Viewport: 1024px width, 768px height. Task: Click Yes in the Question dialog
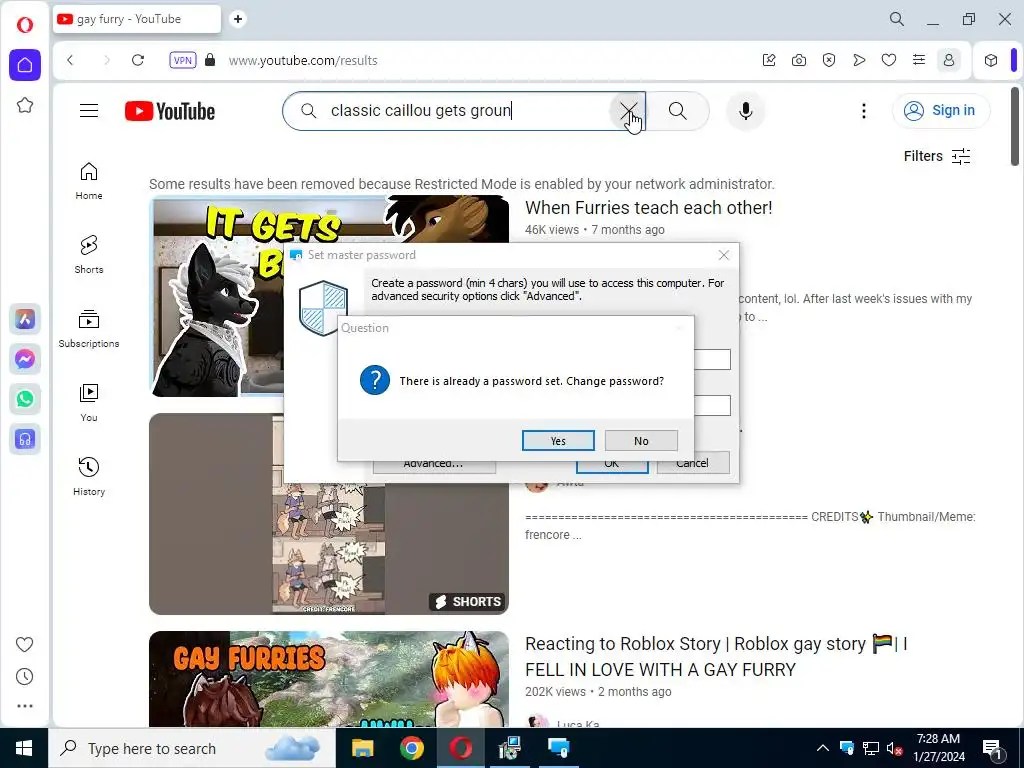[x=558, y=441]
